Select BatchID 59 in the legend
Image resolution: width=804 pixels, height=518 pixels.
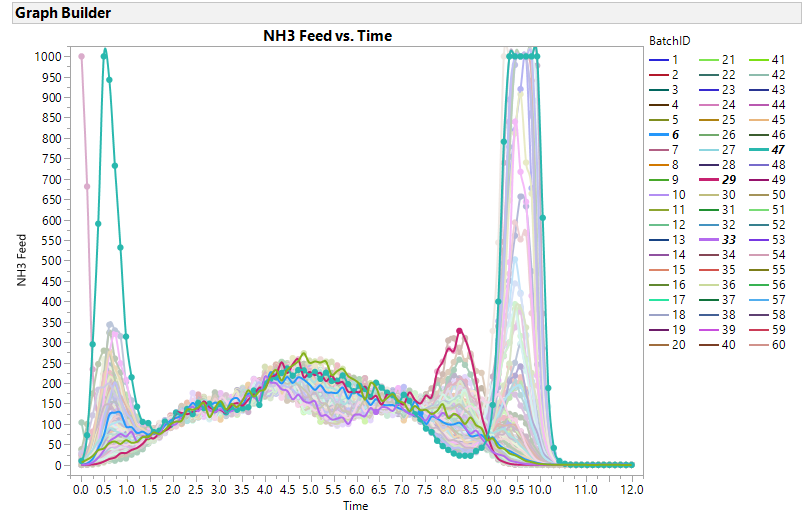[x=767, y=330]
